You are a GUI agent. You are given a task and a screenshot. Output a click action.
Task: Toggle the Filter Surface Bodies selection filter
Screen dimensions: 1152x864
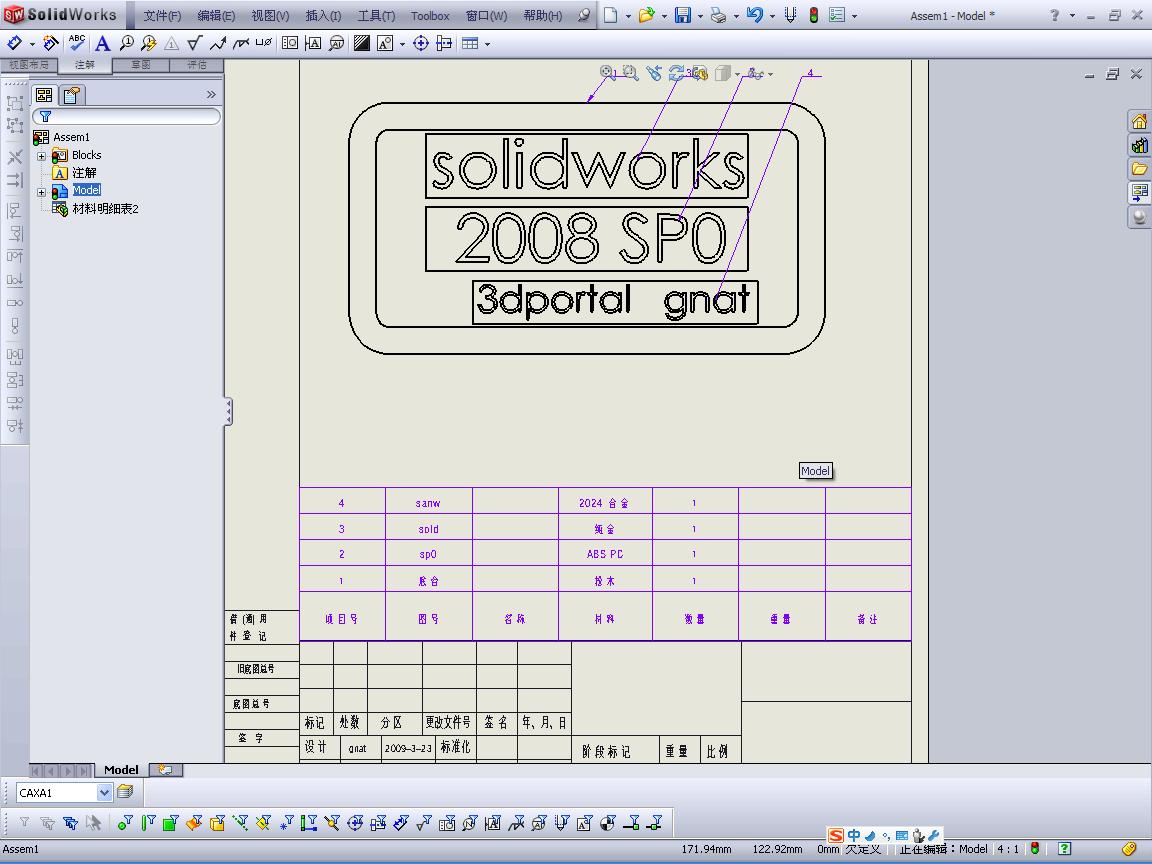tap(194, 823)
